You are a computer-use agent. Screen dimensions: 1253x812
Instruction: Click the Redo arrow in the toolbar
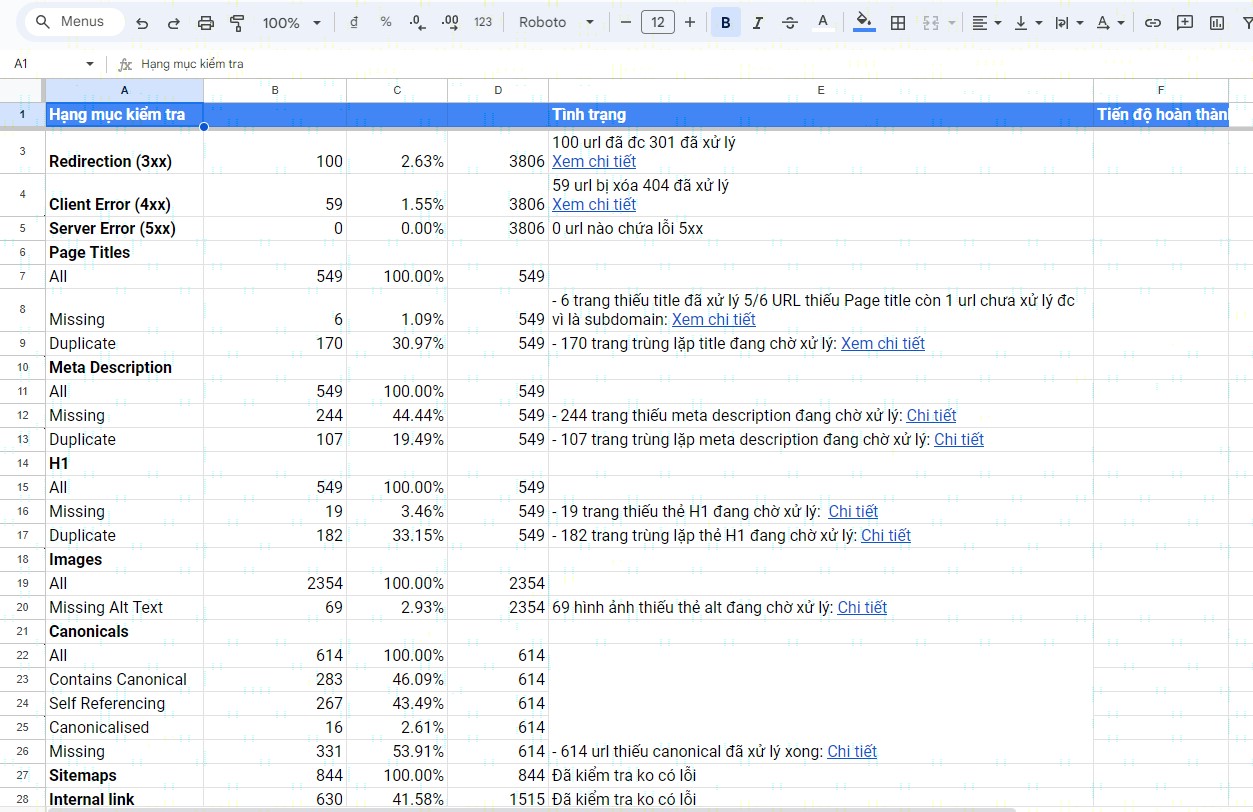pos(174,23)
